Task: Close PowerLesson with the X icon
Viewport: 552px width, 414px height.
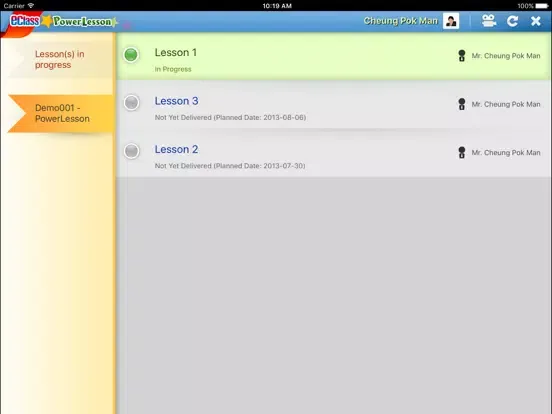Action: click(x=535, y=21)
